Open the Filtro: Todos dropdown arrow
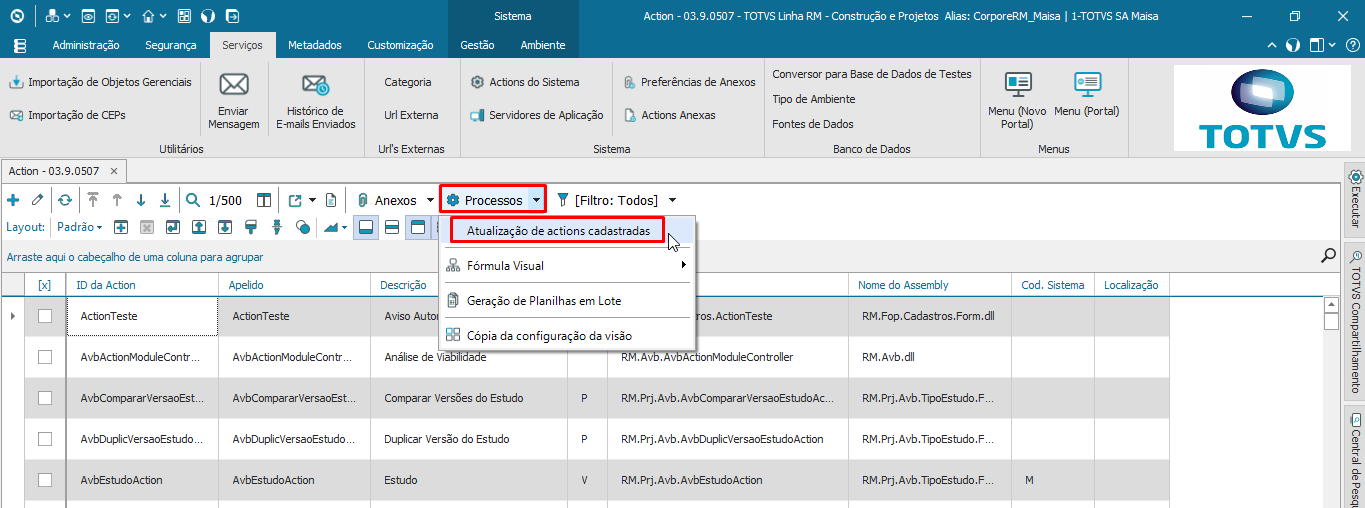Screen dimensions: 1365x508 672,200
